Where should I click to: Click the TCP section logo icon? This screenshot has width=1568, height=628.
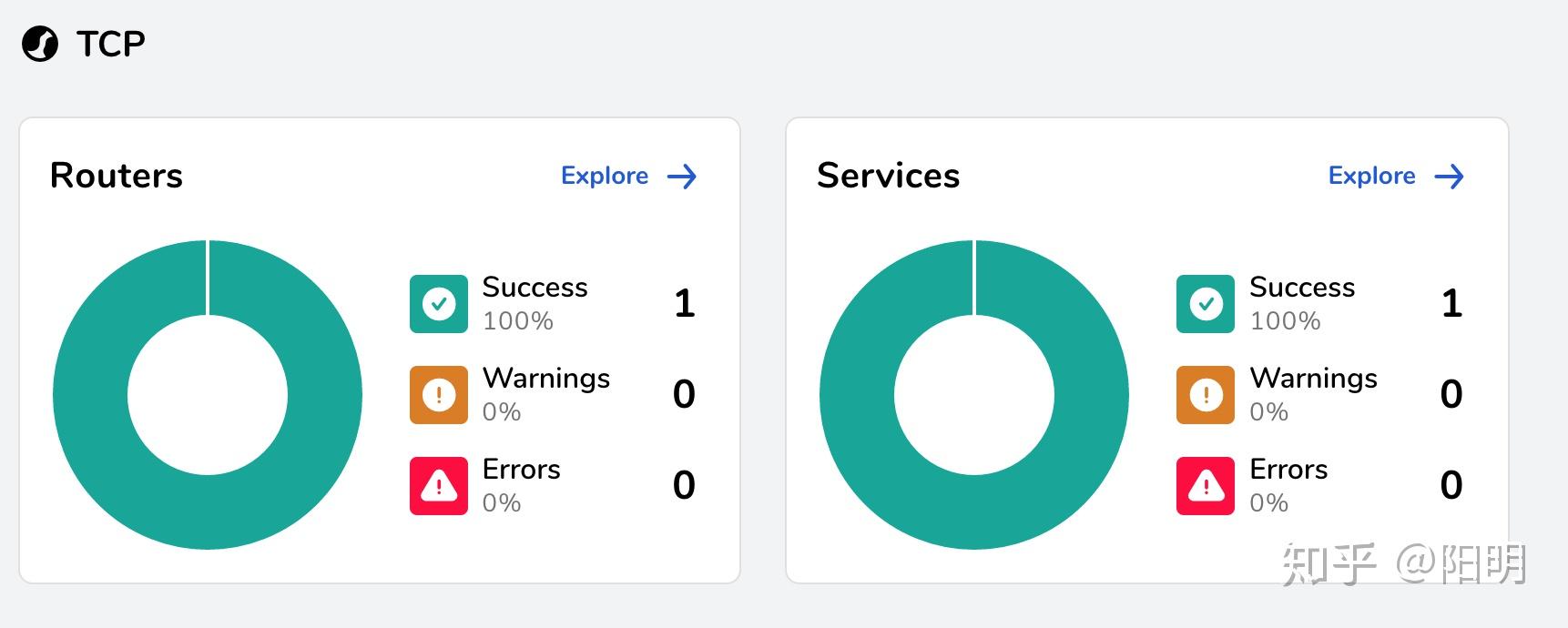[40, 44]
